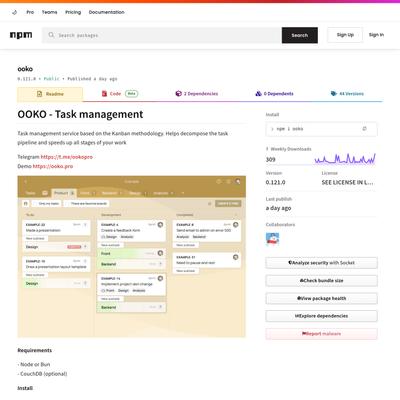The height and width of the screenshot is (400, 400).
Task: Click the collaborator avatar
Action: point(272,239)
